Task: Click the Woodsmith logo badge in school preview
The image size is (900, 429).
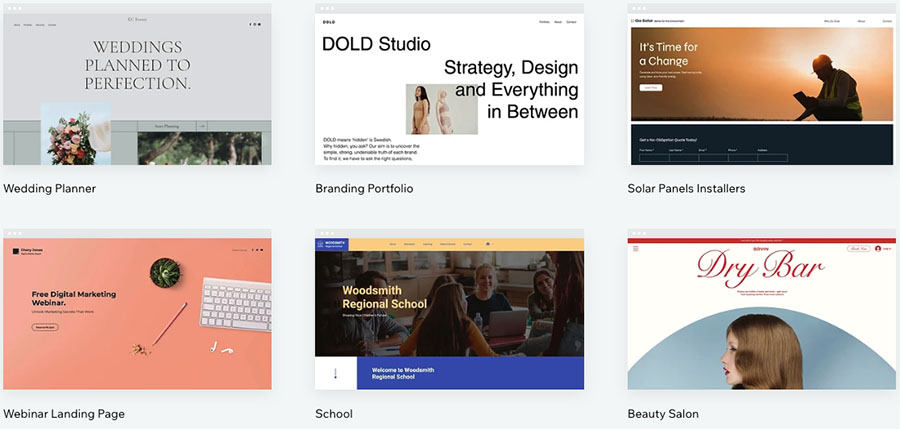Action: tap(331, 244)
